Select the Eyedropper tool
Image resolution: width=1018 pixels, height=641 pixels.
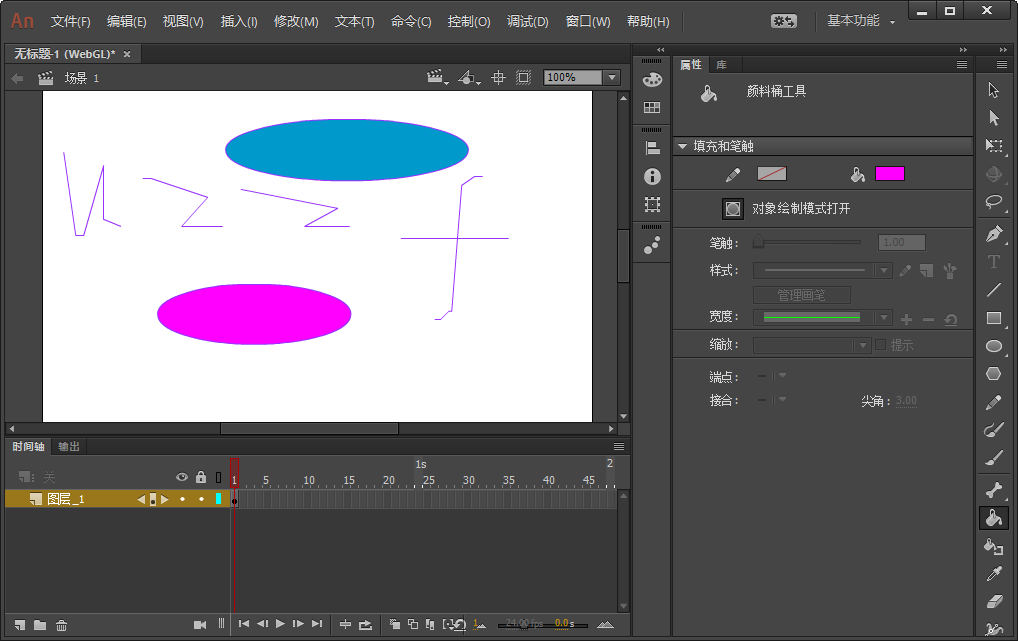pyautogui.click(x=994, y=575)
